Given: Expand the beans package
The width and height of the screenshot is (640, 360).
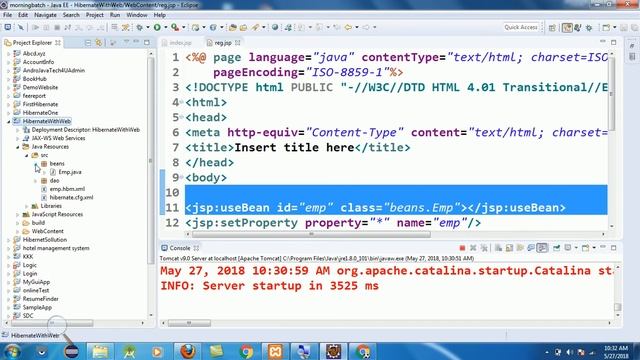Looking at the screenshot, I should pyautogui.click(x=36, y=164).
